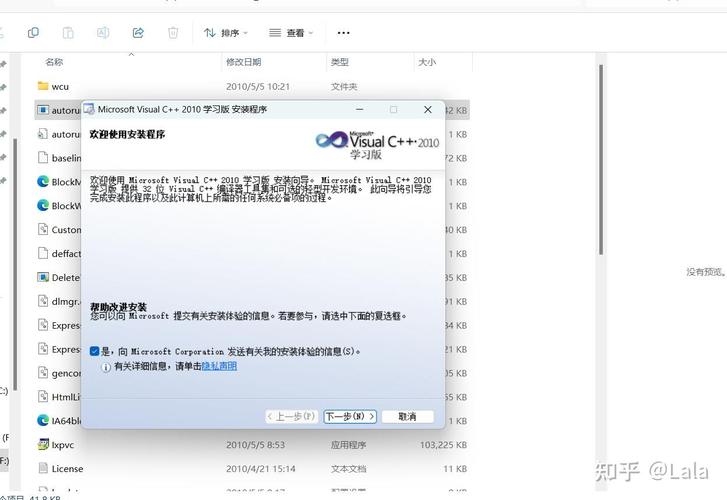The image size is (727, 500).
Task: Open the 查看 view dropdown
Action: click(x=291, y=33)
